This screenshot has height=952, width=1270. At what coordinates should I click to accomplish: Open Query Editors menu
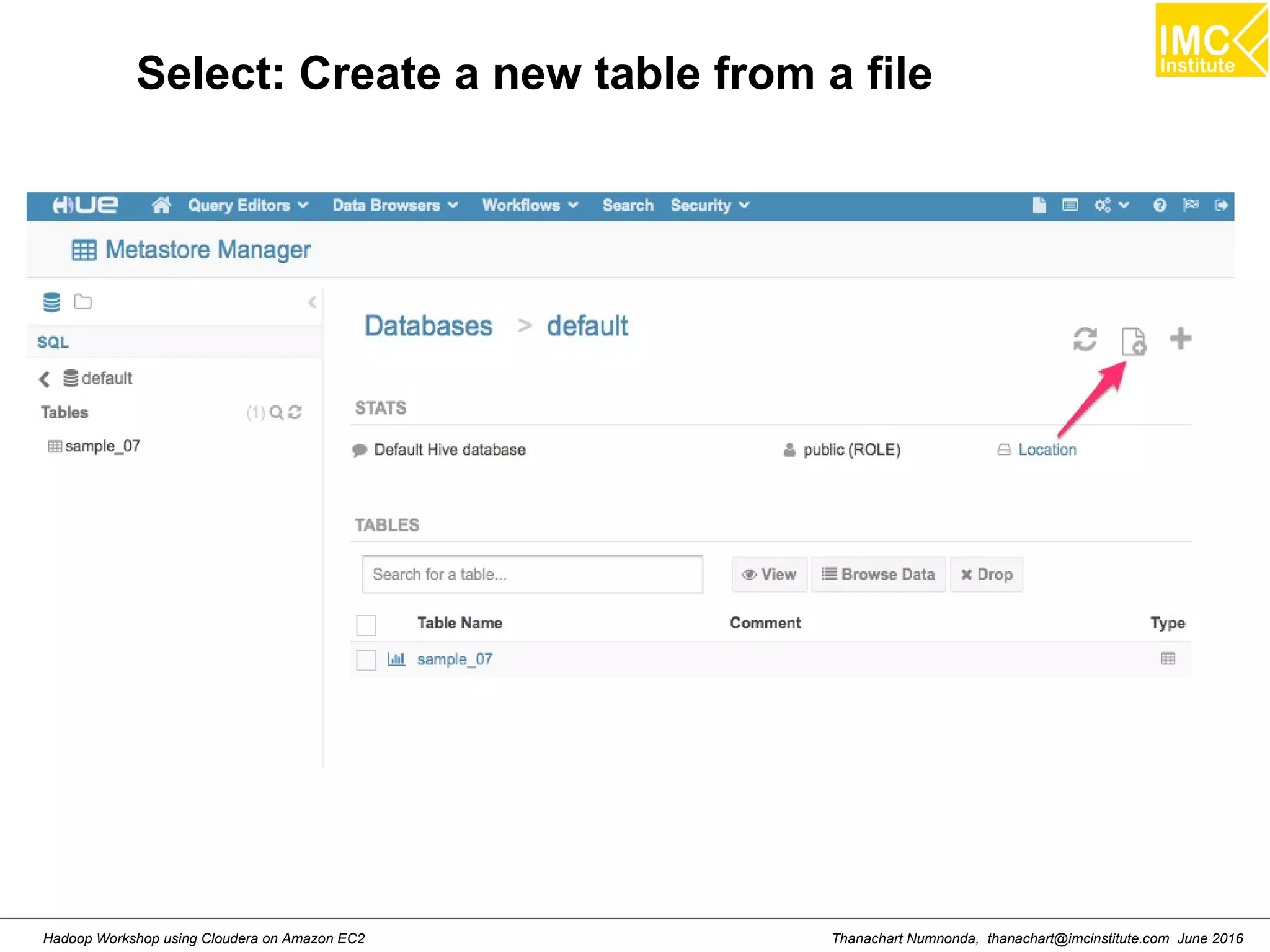coord(248,205)
